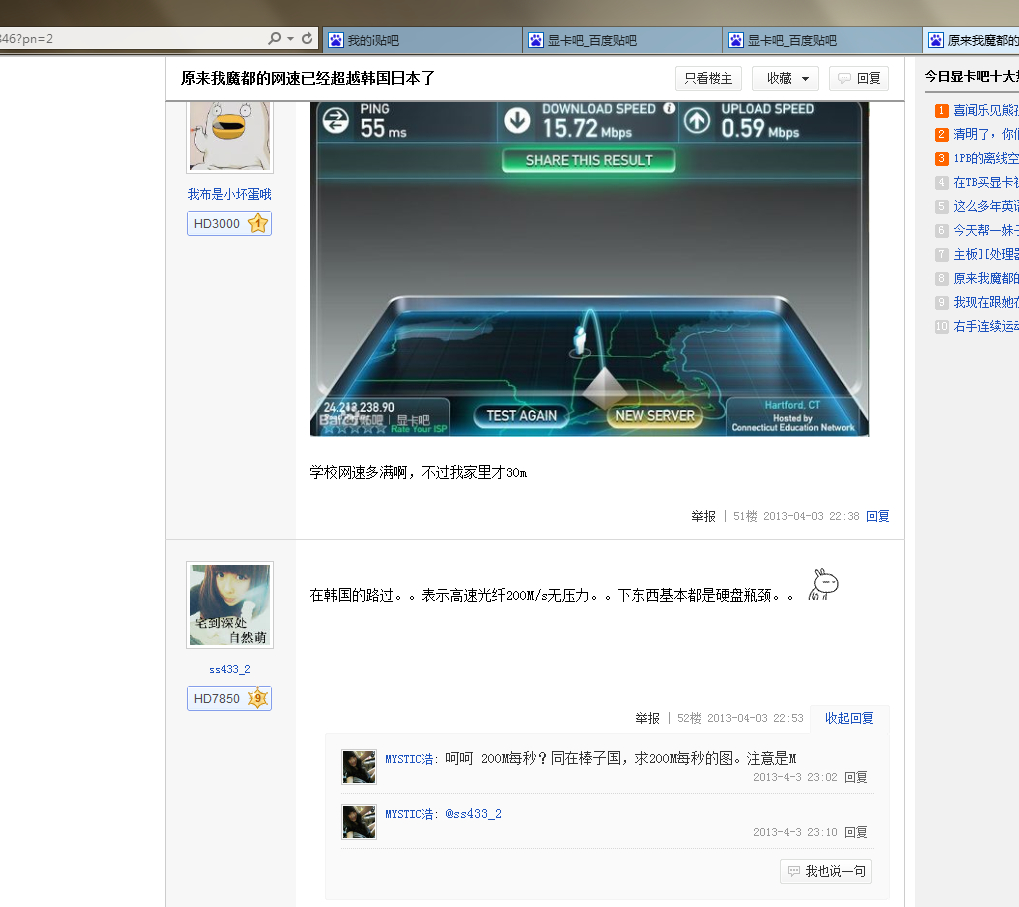
Task: Click the browser refresh icon
Action: (x=307, y=39)
